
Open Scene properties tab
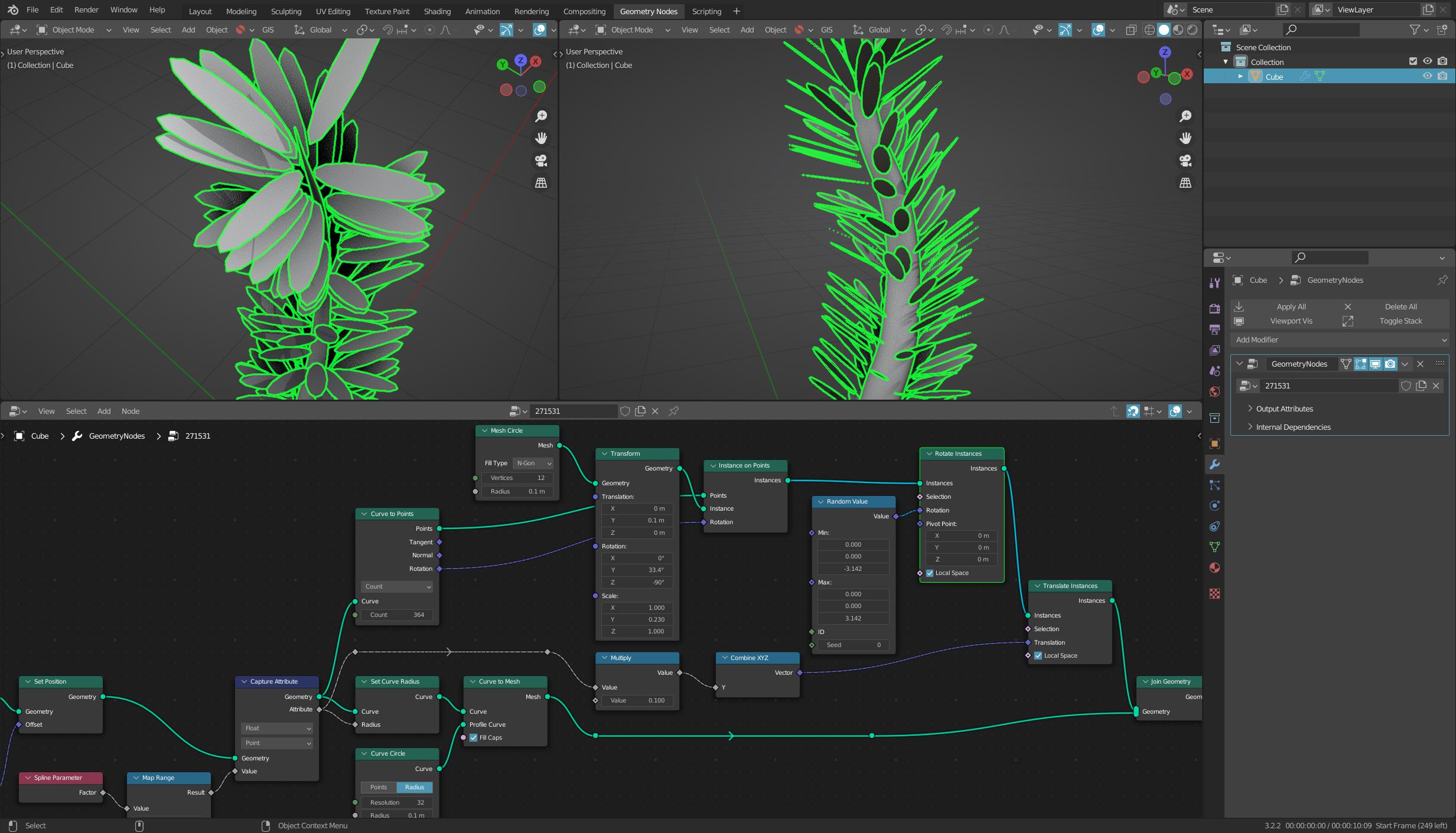[x=1214, y=371]
